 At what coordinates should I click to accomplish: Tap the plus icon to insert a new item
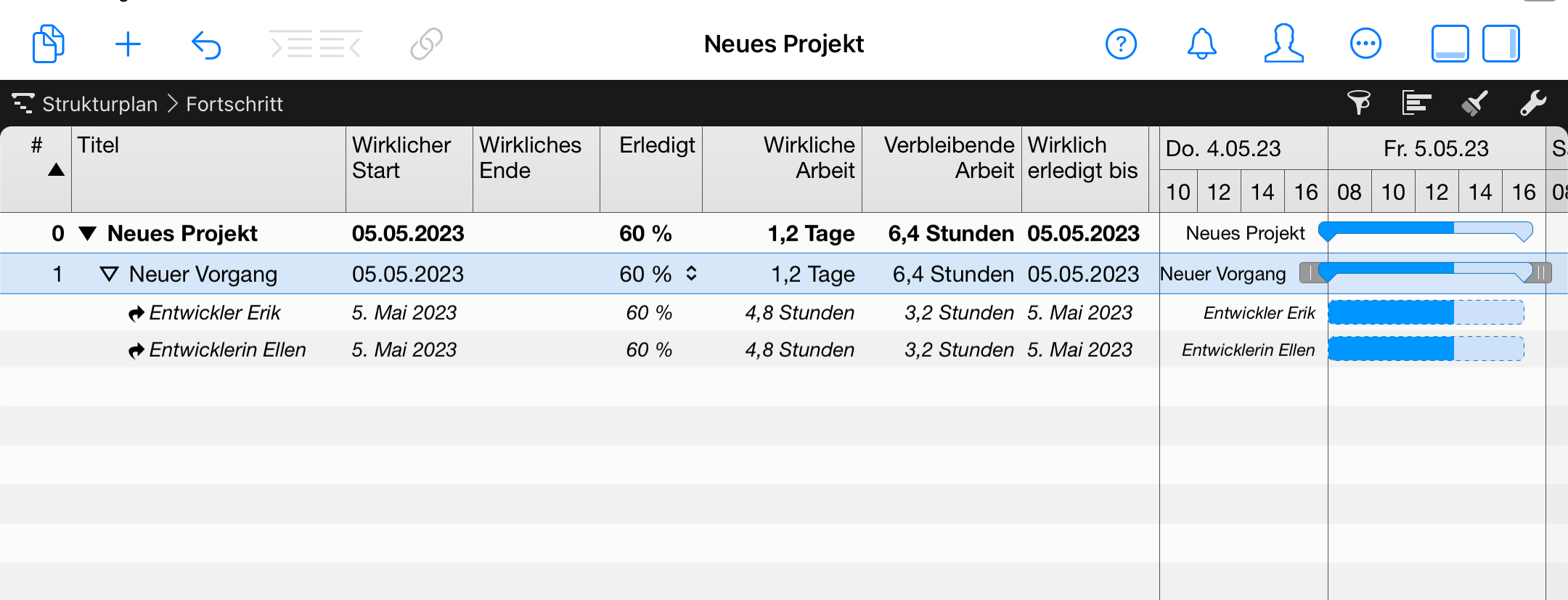[128, 44]
